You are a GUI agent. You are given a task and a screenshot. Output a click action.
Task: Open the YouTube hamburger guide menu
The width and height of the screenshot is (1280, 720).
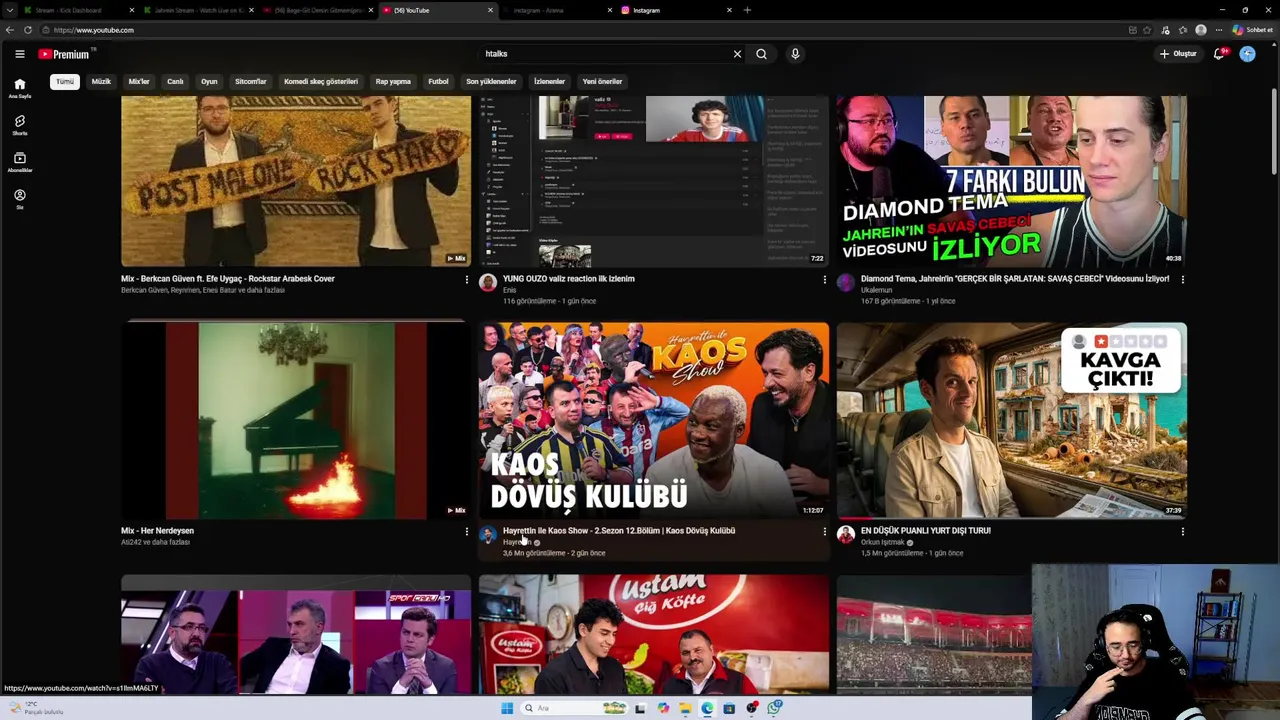(x=19, y=54)
